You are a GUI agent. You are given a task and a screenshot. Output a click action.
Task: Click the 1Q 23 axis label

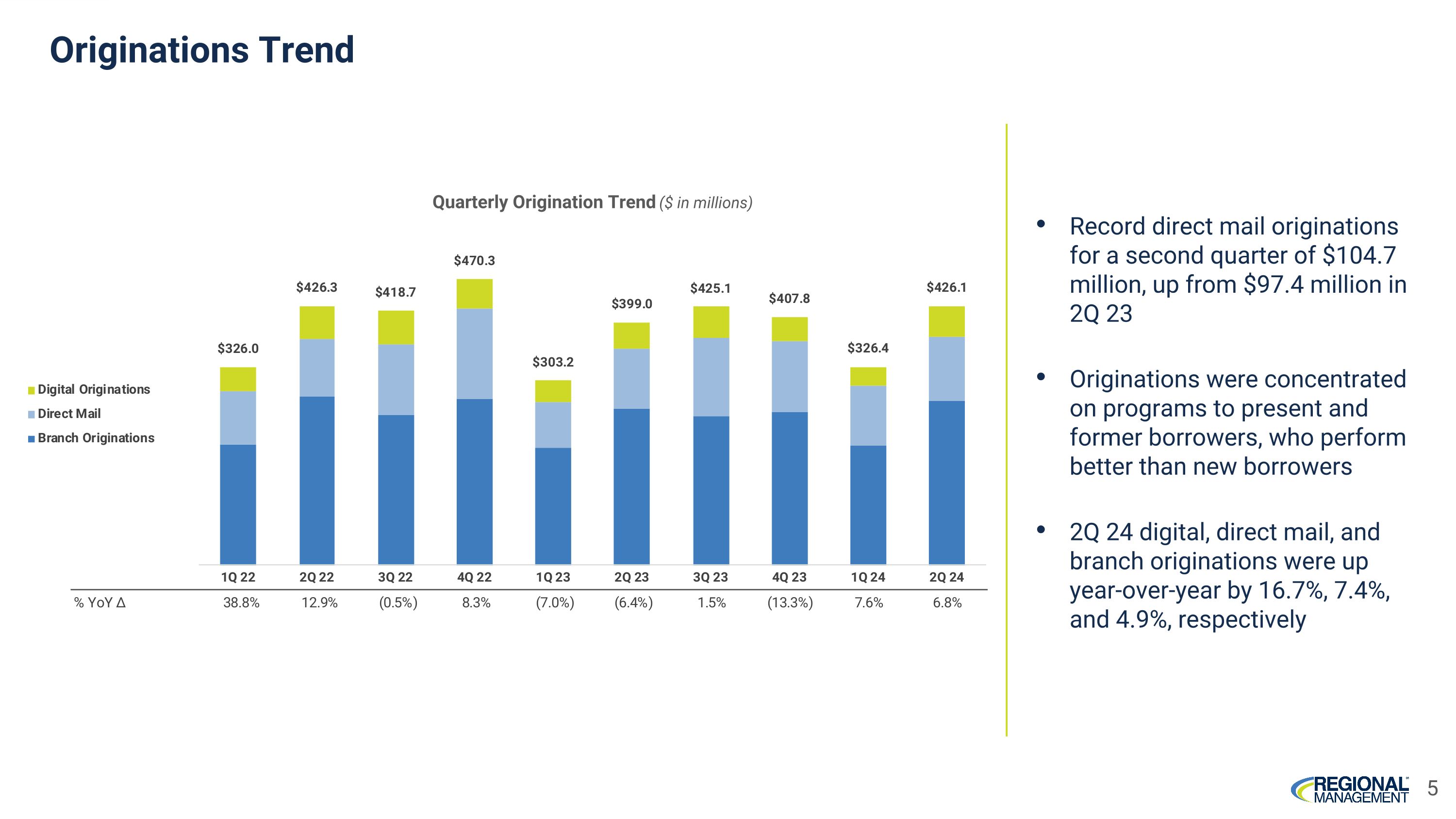coord(553,577)
